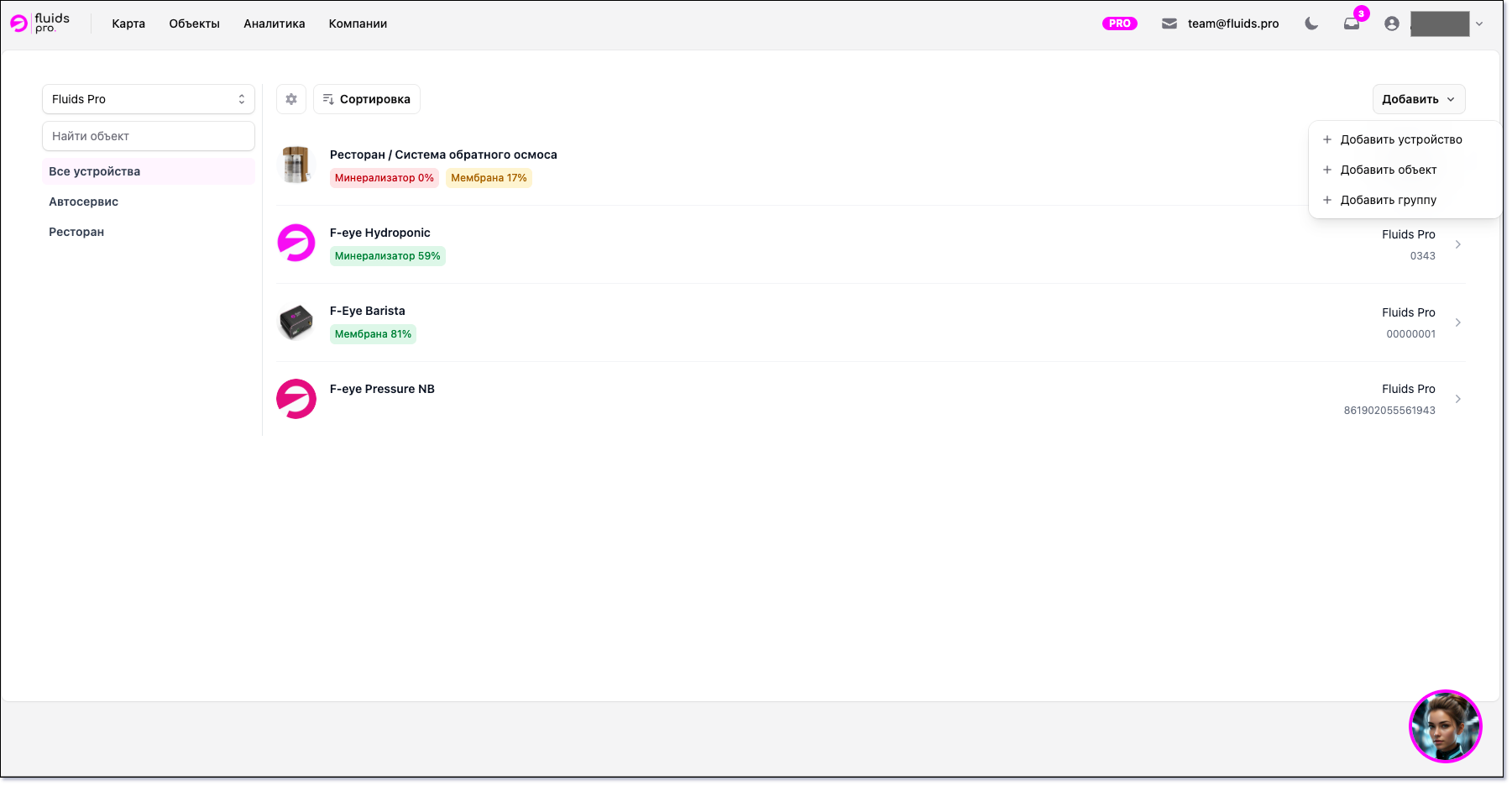Screen dimensions: 1512x786
Task: Click the mail envelope icon
Action: pos(1169,24)
